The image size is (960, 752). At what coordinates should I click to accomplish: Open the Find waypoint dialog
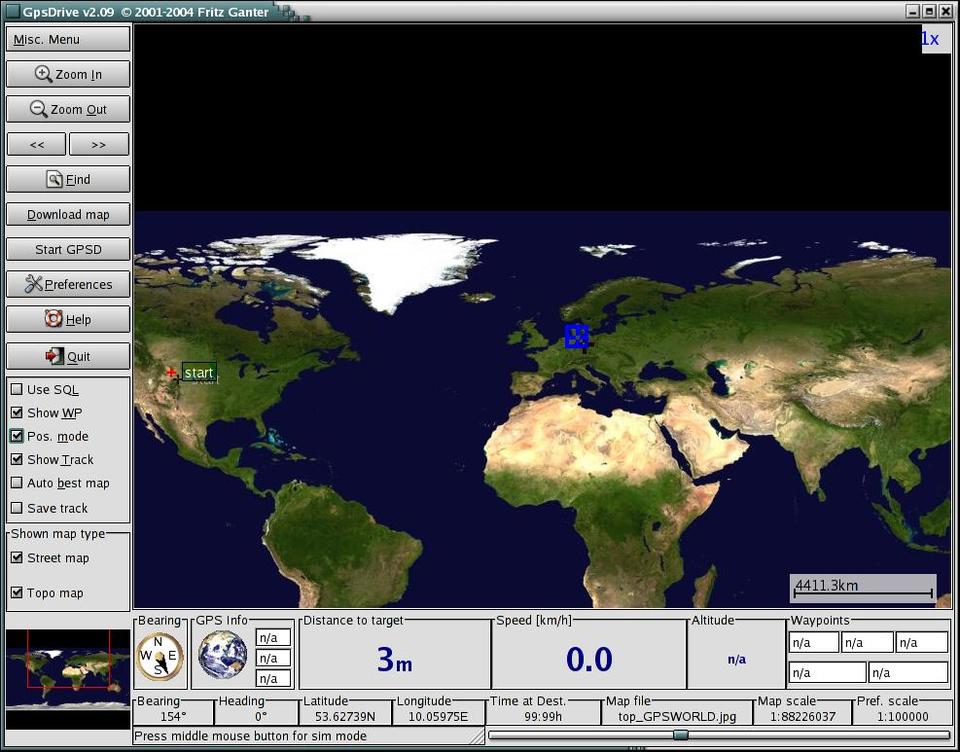click(68, 179)
